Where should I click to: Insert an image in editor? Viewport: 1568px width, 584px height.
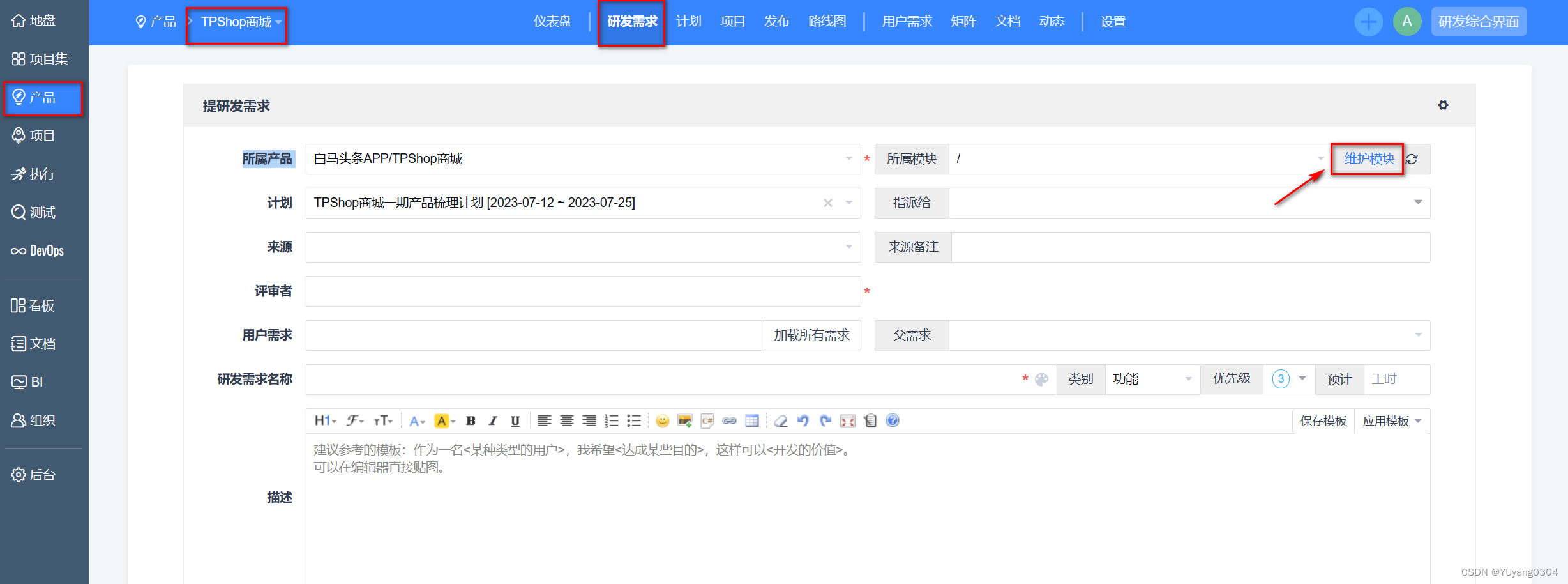685,420
